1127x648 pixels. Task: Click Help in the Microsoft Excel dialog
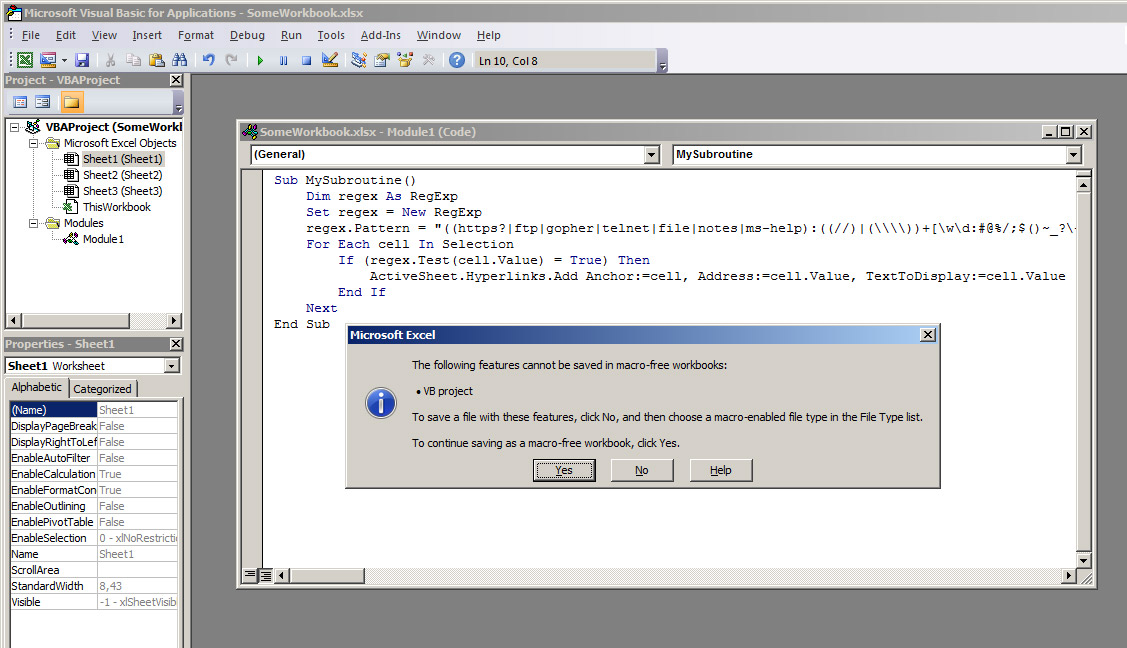721,470
